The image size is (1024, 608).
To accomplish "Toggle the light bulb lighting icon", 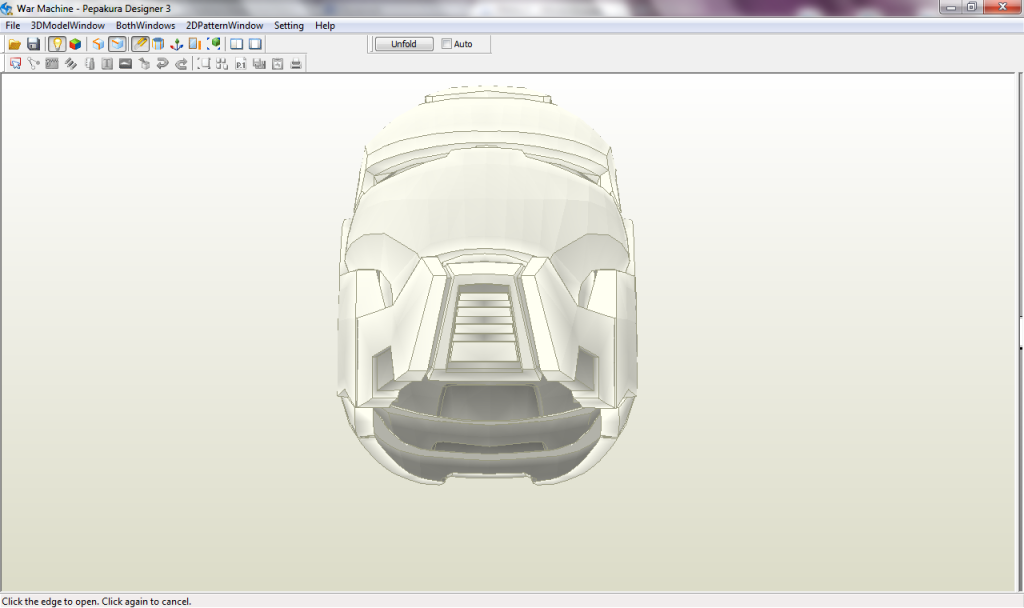I will (x=57, y=44).
